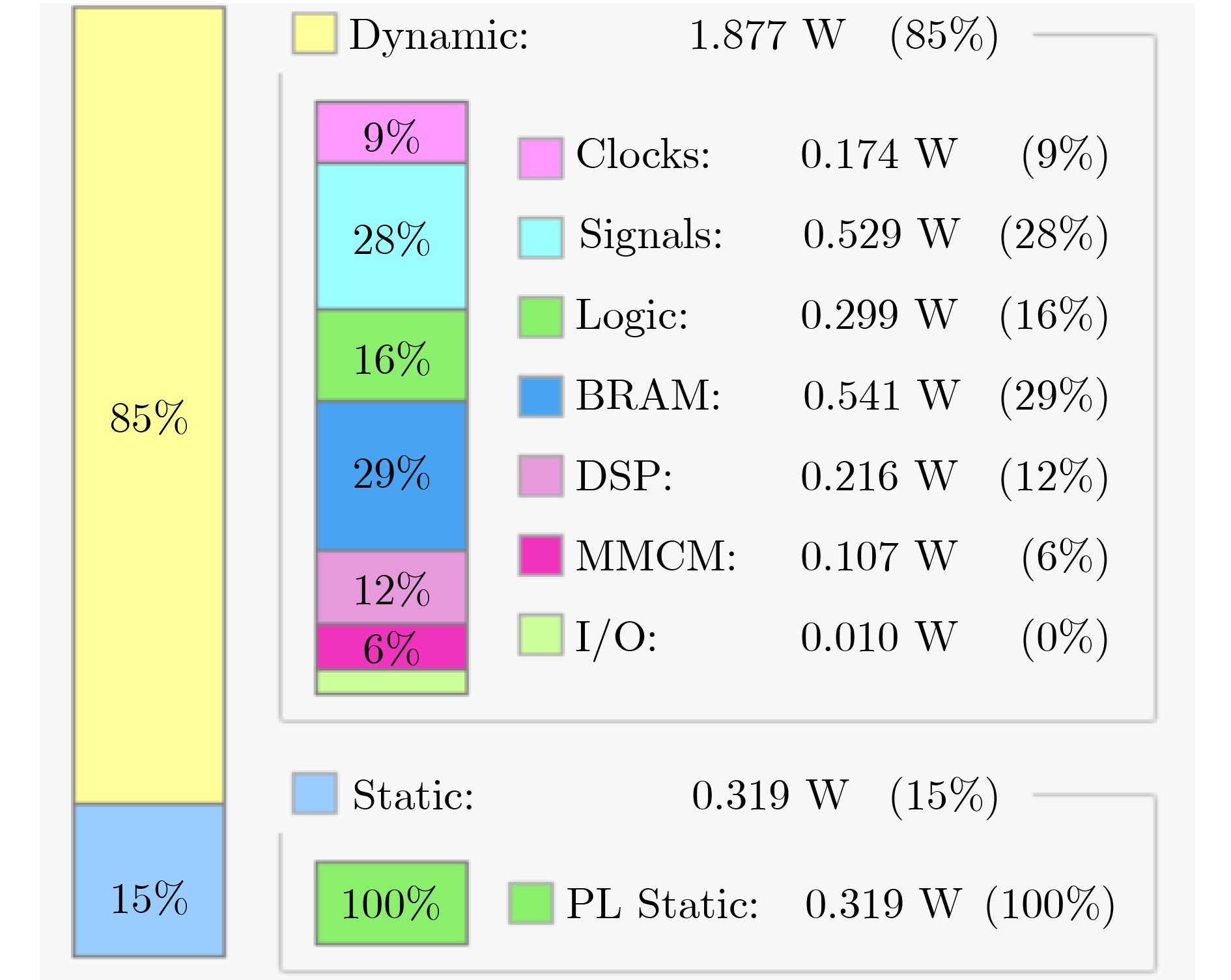Click the 6% MMCM bar segment

[391, 647]
